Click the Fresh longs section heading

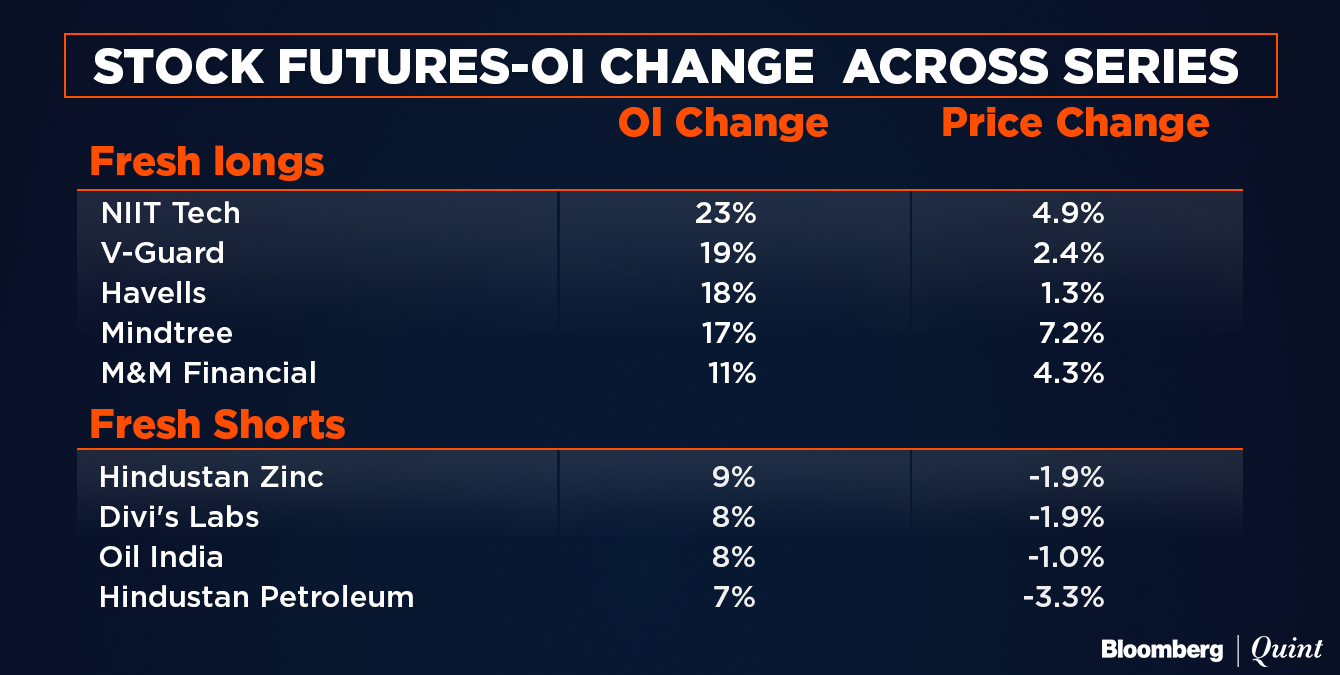point(207,161)
